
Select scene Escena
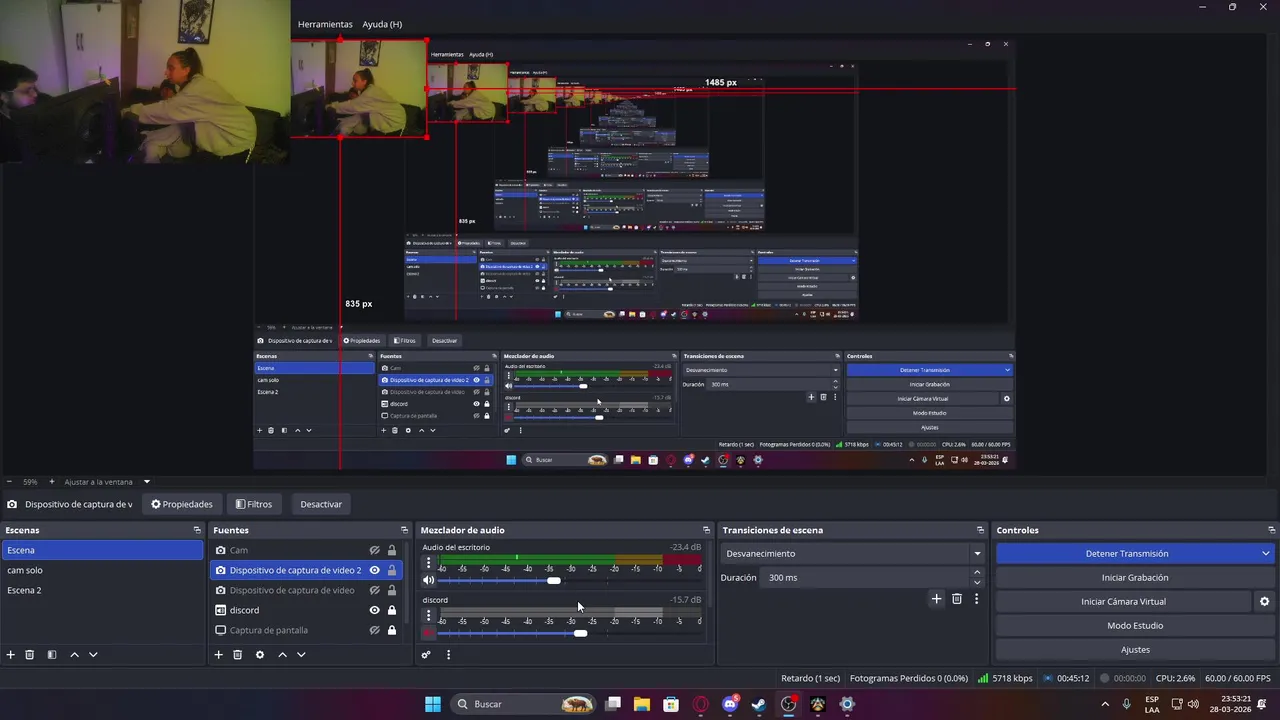(102, 550)
